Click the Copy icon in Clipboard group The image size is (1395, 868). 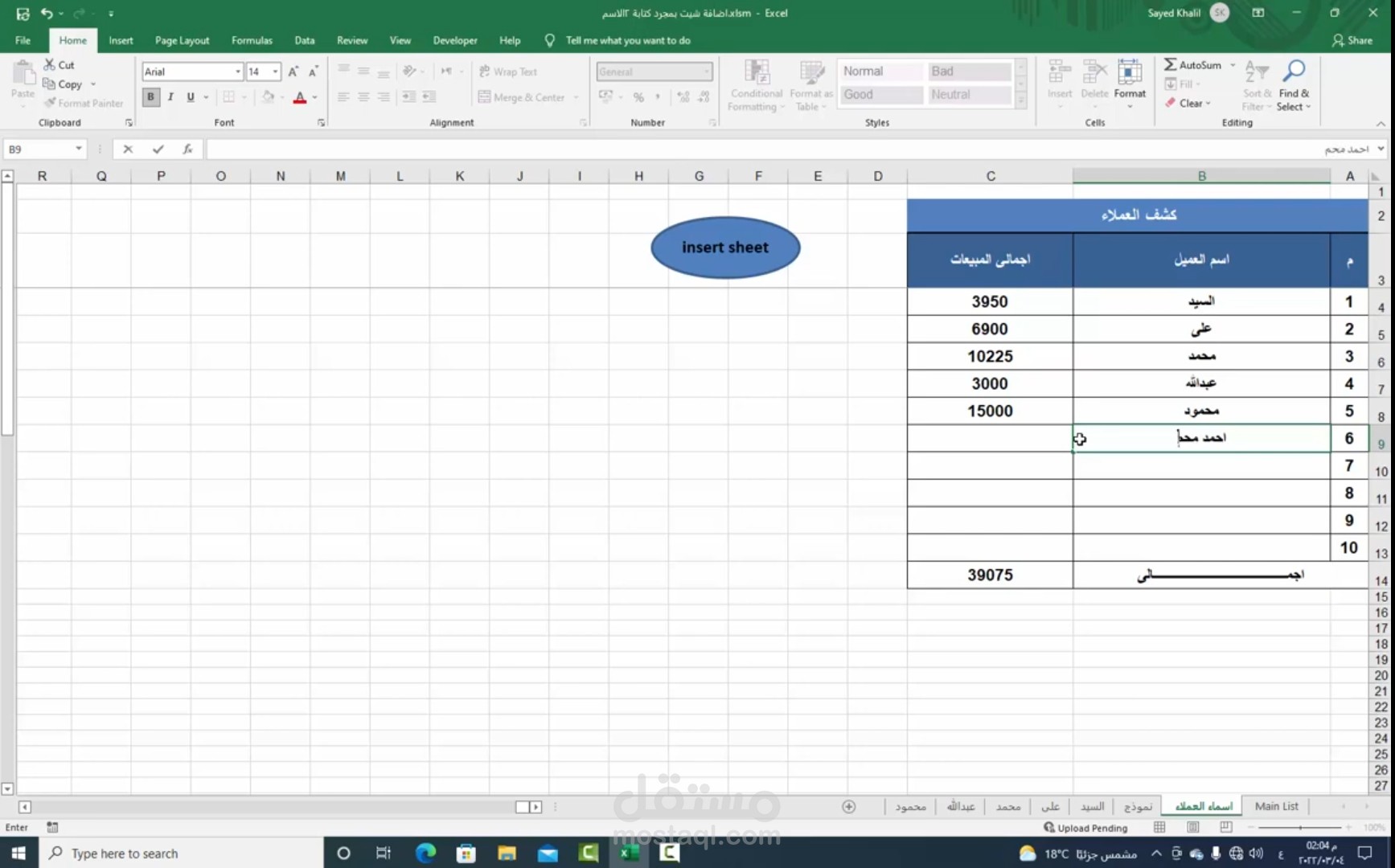50,84
